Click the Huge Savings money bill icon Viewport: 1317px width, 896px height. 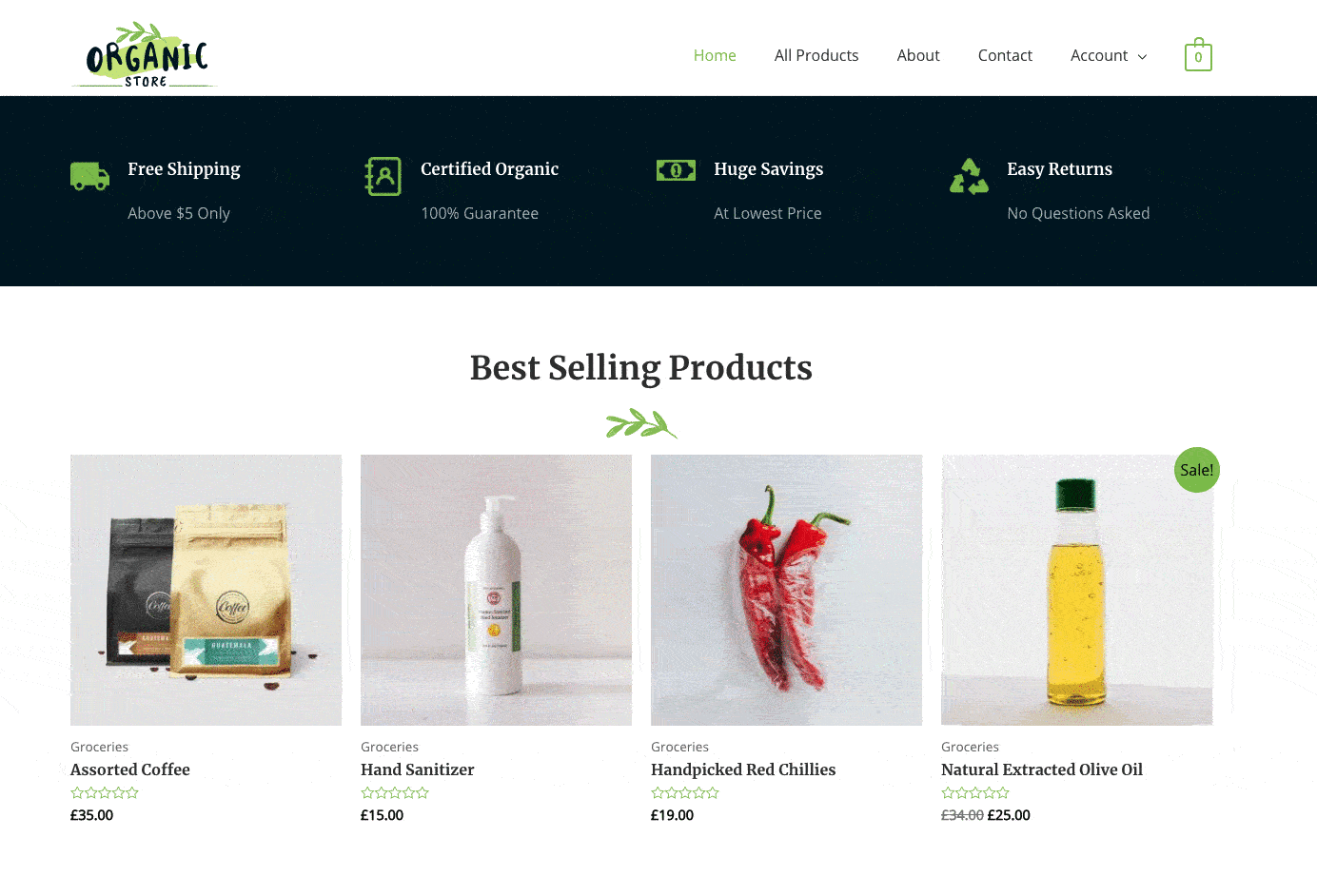676,170
